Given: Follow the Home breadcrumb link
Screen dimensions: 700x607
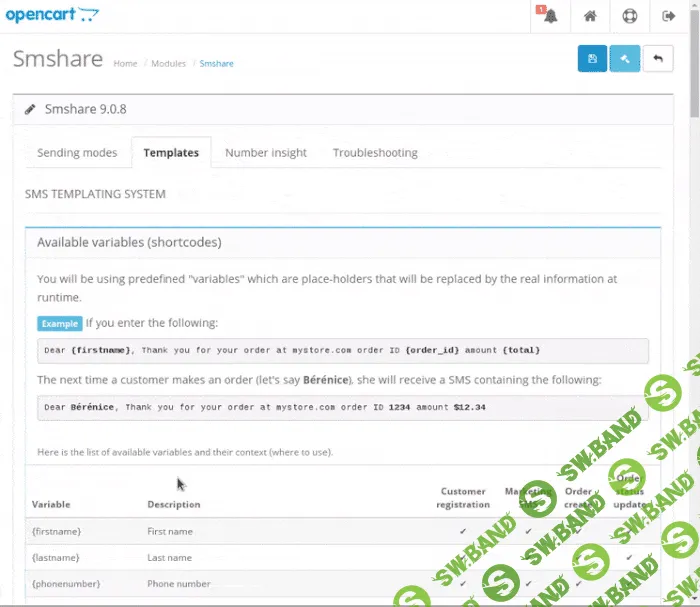Looking at the screenshot, I should (125, 63).
